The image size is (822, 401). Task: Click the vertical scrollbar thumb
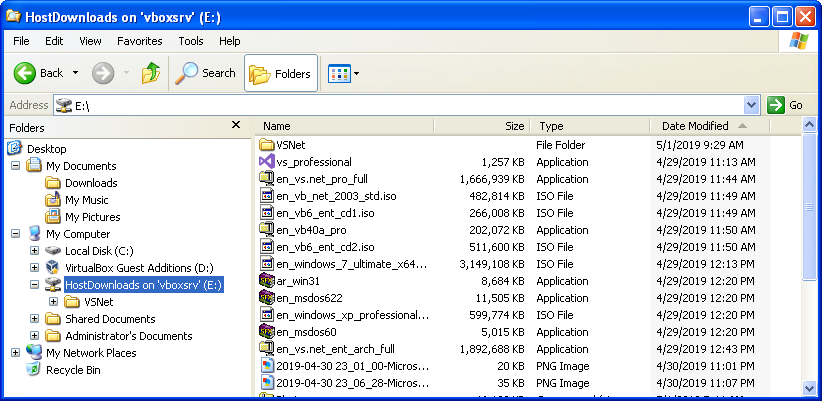pyautogui.click(x=809, y=207)
